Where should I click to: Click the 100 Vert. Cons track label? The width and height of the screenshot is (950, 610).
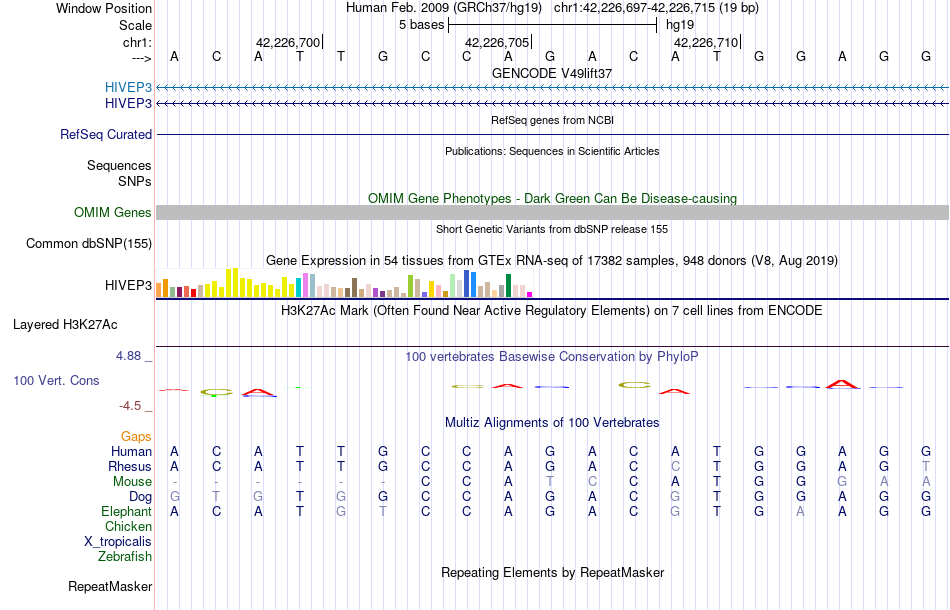(56, 380)
